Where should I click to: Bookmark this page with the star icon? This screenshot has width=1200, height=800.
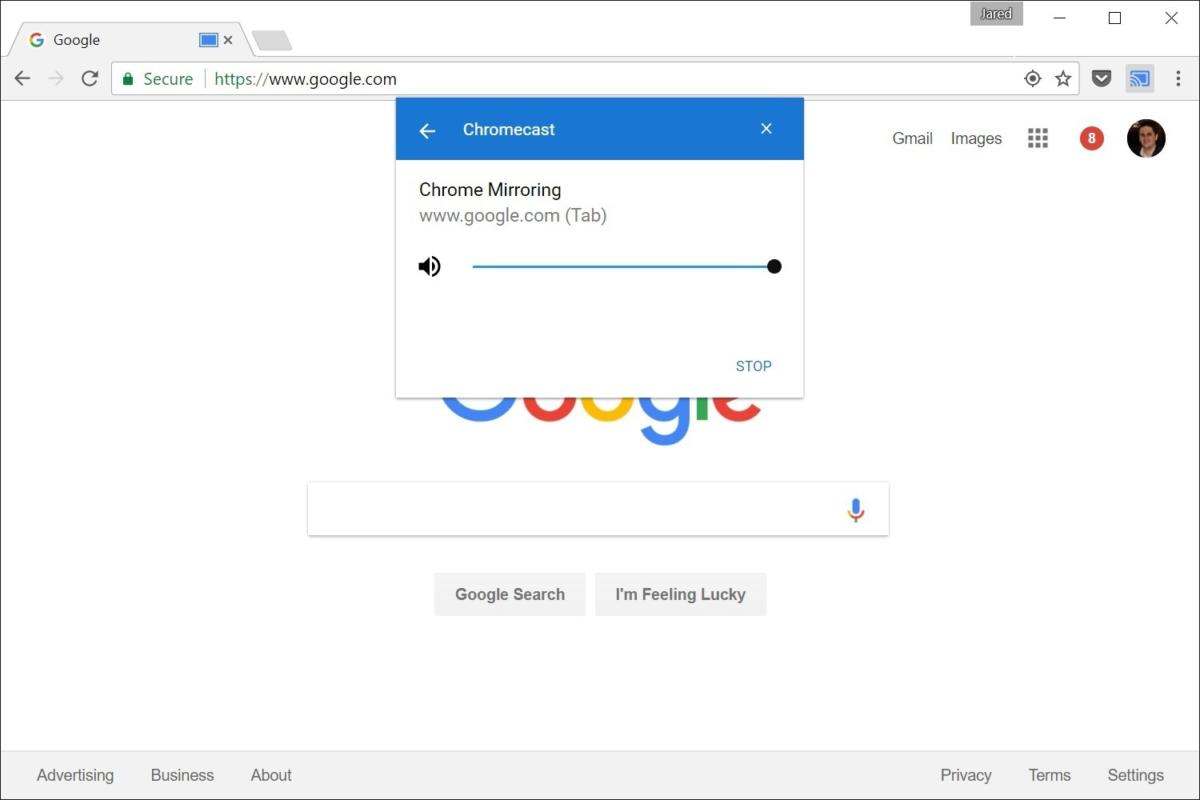[1063, 78]
